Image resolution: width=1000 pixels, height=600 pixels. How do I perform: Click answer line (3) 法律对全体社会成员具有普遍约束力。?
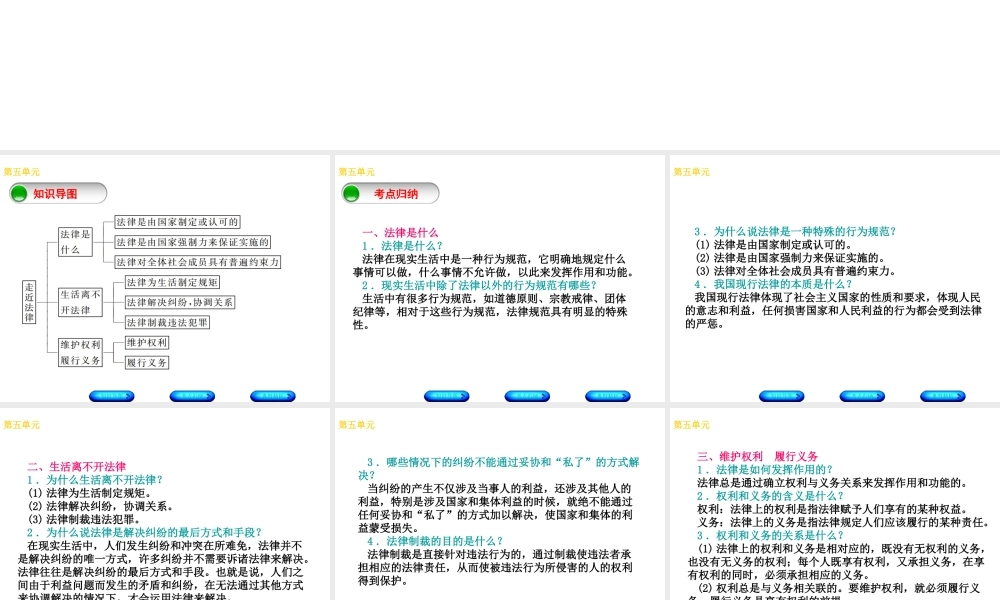pyautogui.click(x=796, y=270)
